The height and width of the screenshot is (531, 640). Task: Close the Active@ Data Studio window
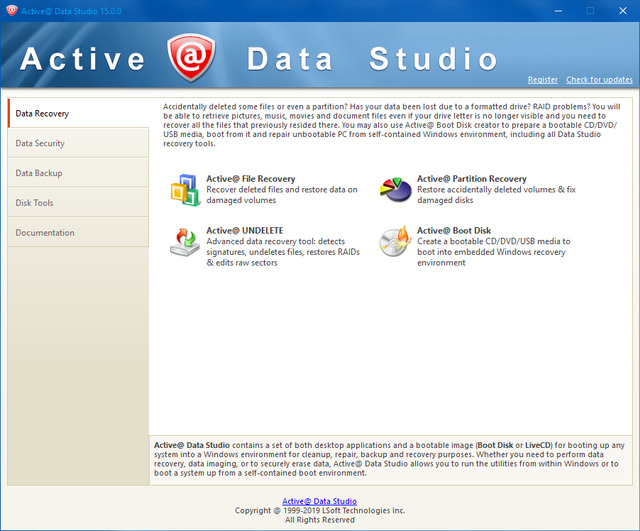click(622, 11)
